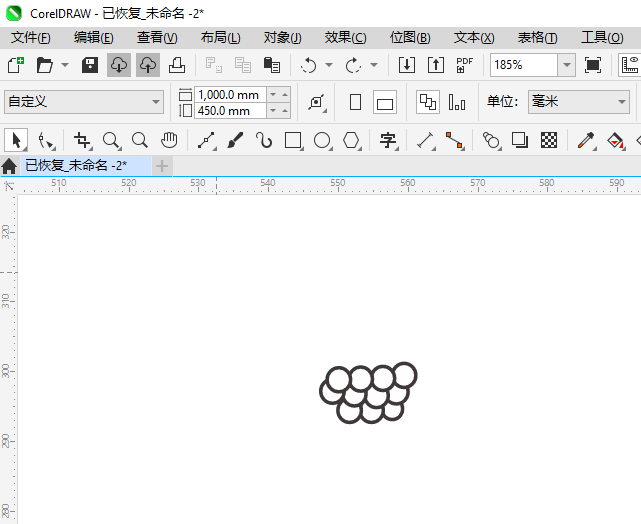
Task: Open the 对象(J) menu
Action: pyautogui.click(x=282, y=38)
